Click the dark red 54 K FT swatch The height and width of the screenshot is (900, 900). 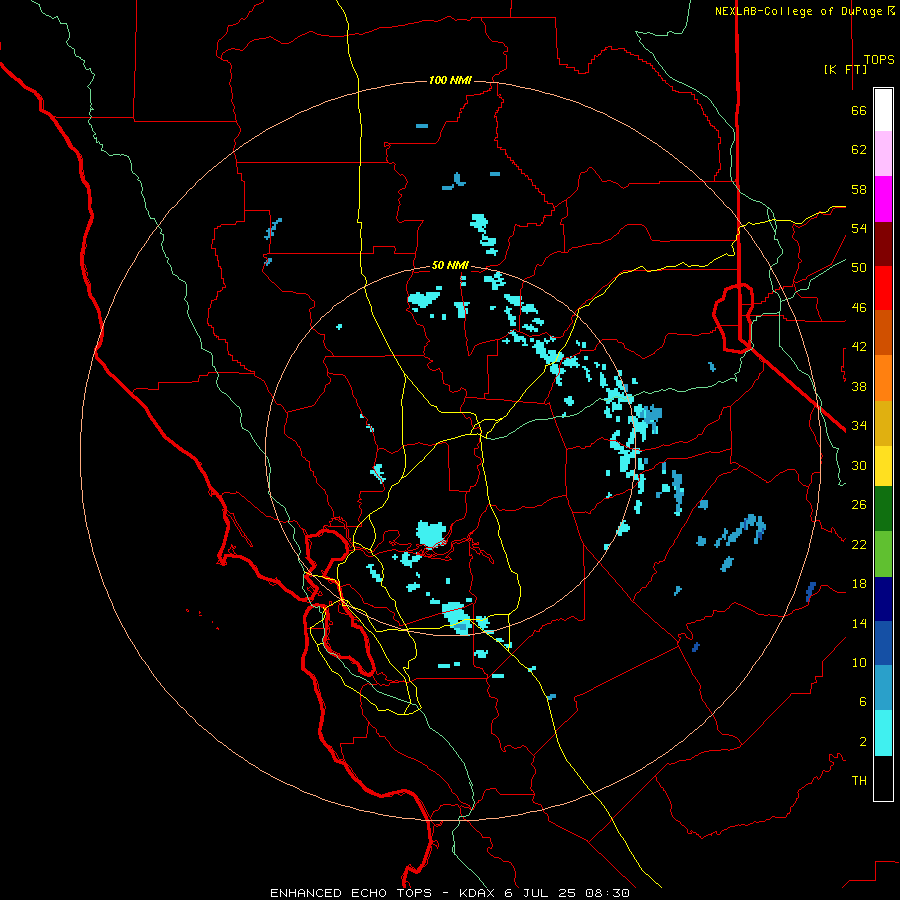point(883,243)
